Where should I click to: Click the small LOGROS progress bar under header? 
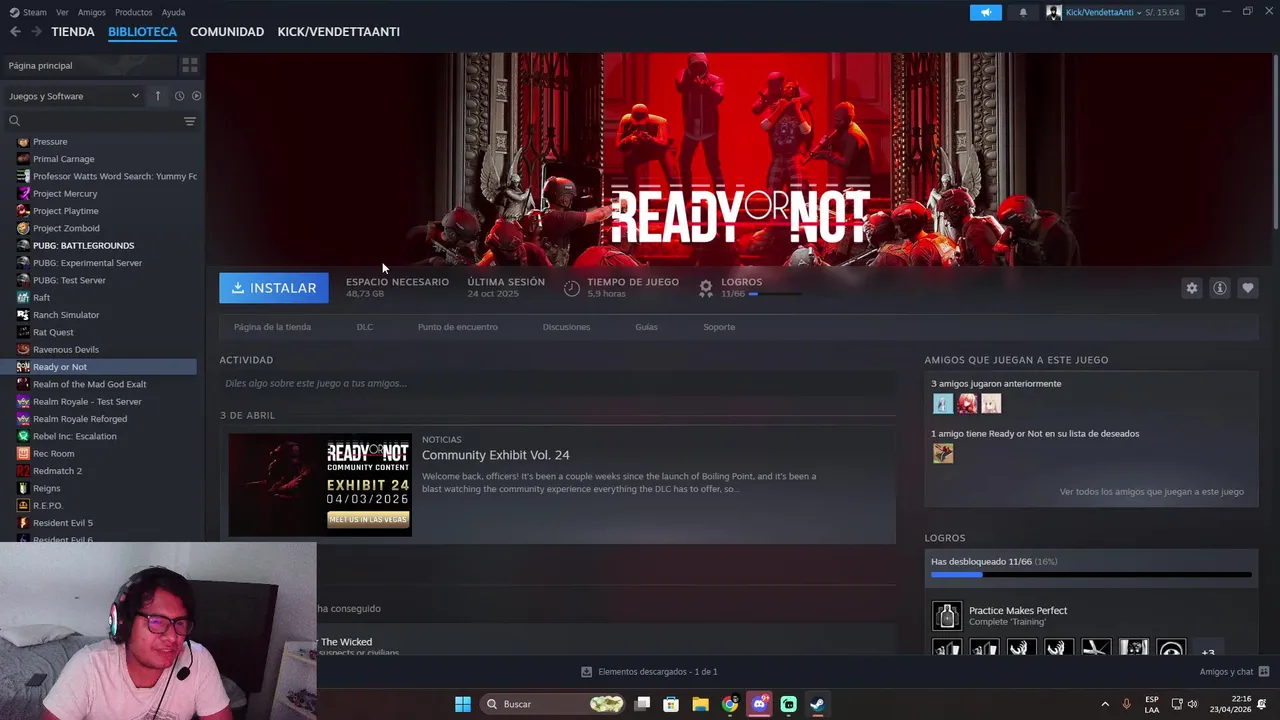coord(775,294)
